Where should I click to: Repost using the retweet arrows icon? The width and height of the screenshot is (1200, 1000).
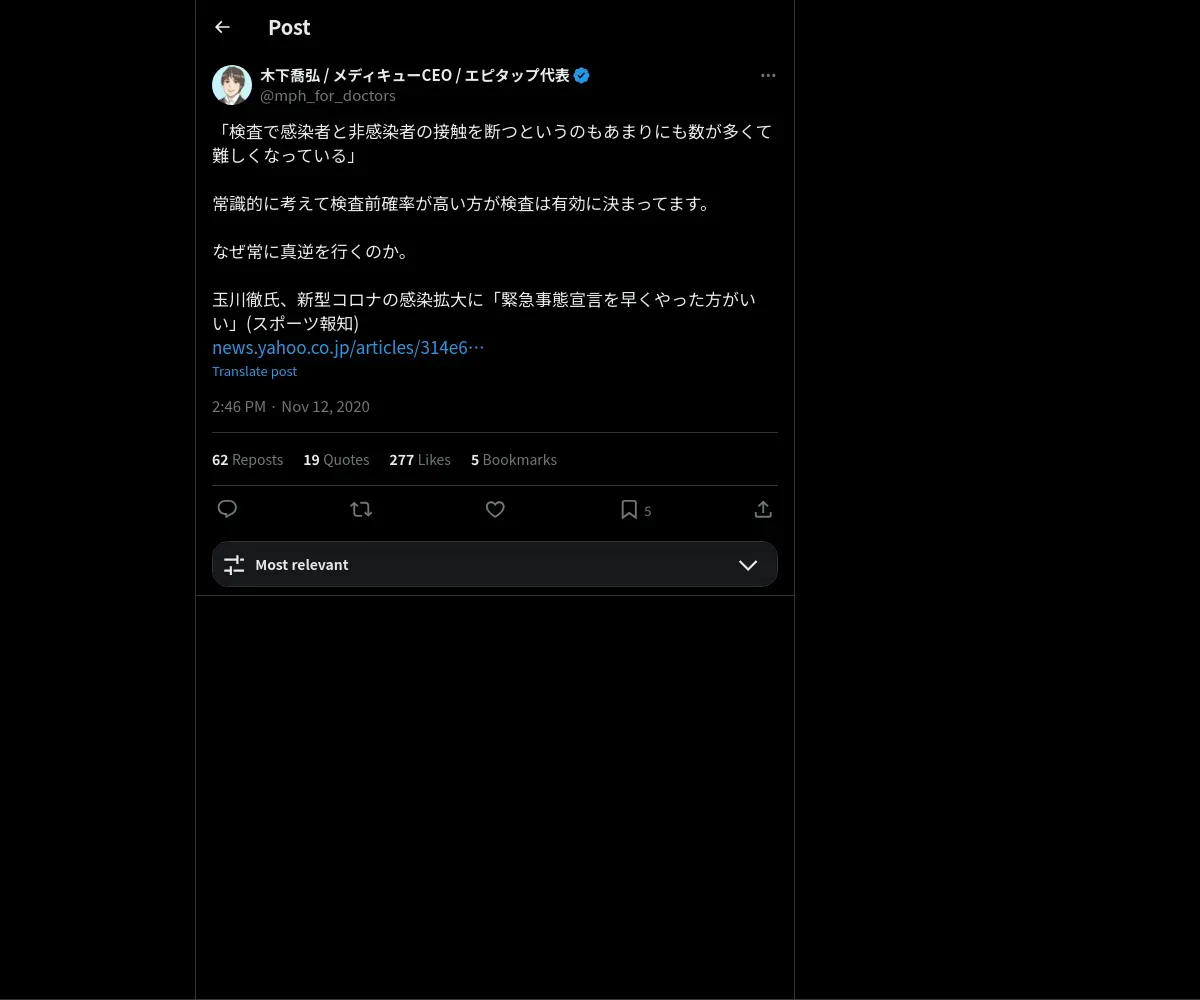click(x=361, y=509)
